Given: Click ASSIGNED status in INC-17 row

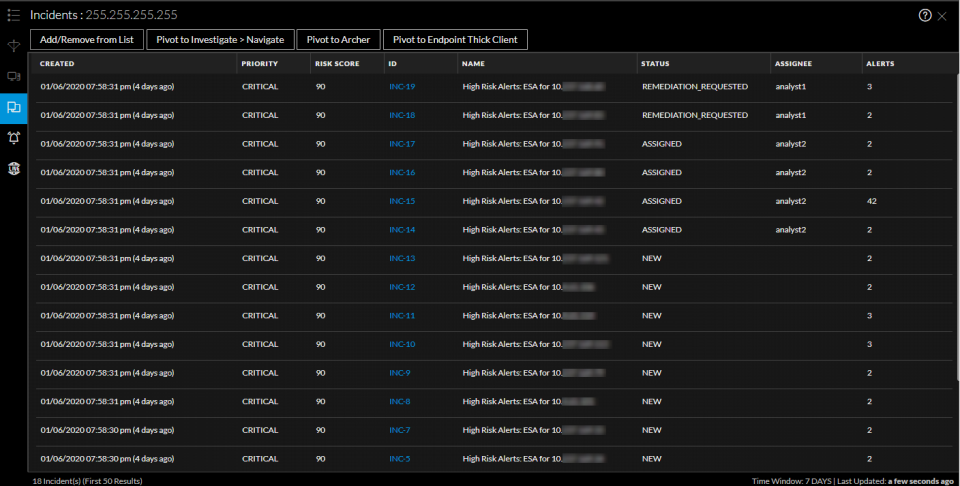Looking at the screenshot, I should click(662, 144).
